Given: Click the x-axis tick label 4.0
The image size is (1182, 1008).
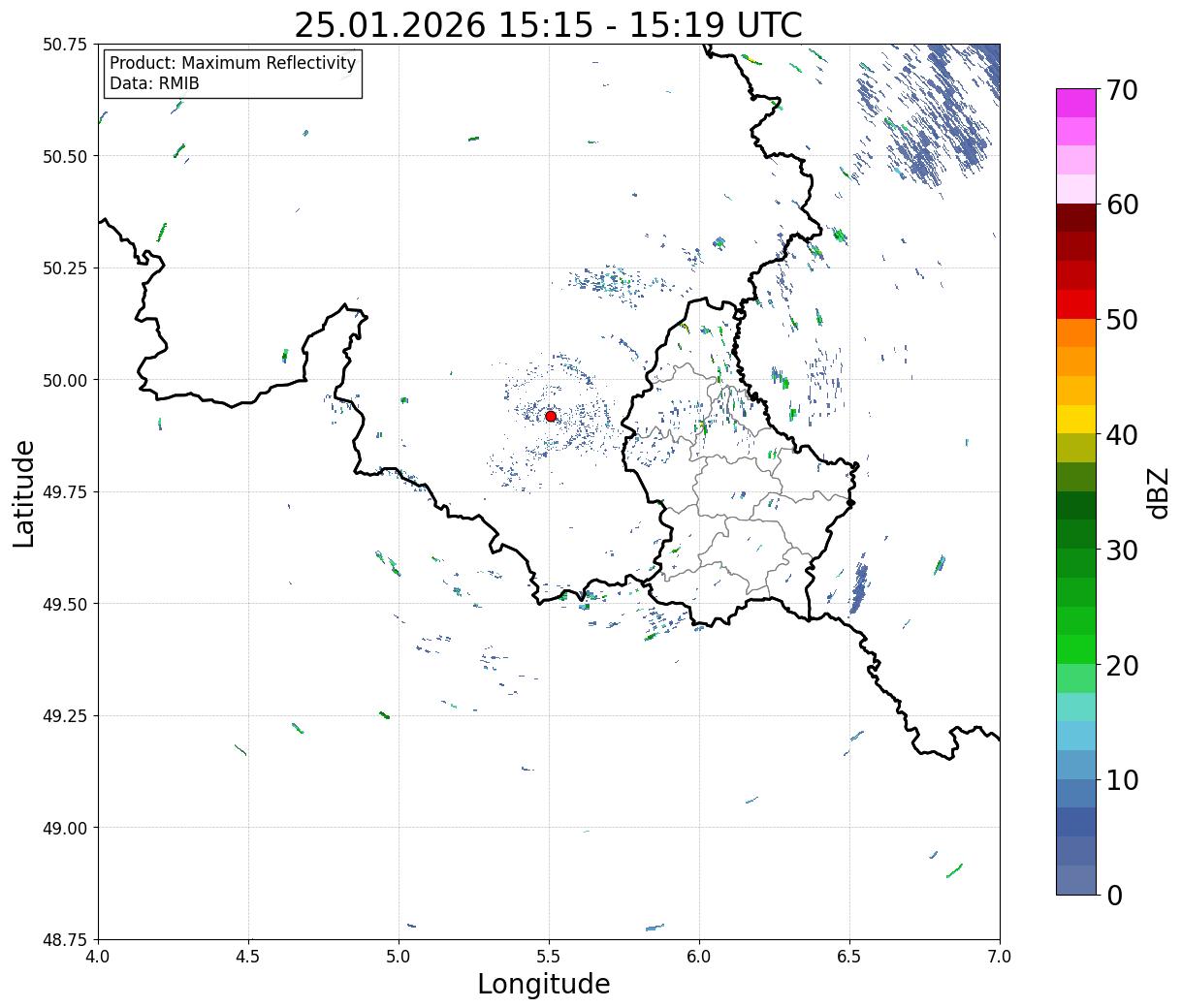Looking at the screenshot, I should [99, 957].
